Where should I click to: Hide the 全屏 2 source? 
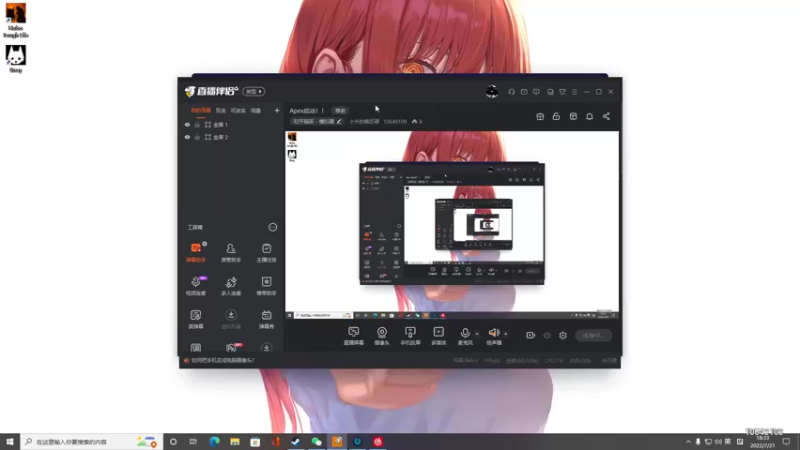[x=187, y=137]
